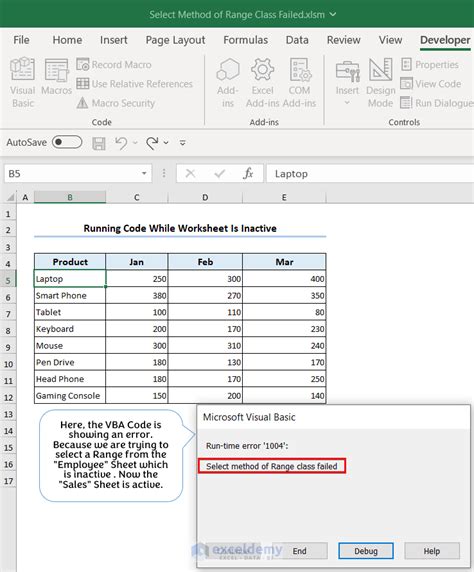Image resolution: width=474 pixels, height=572 pixels.
Task: Click Run Dialogue
Action: click(437, 103)
